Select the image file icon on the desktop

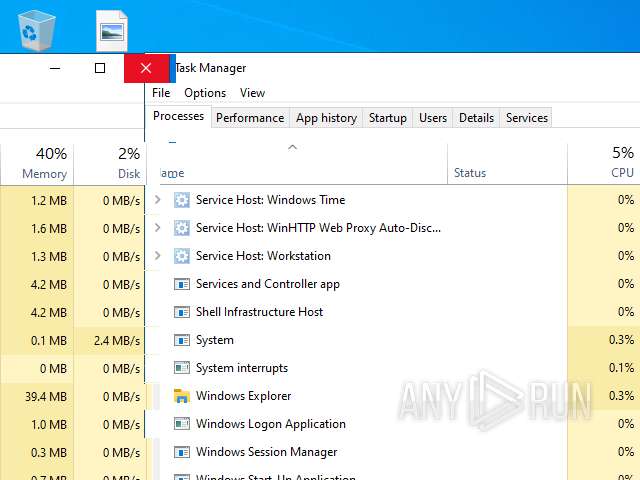(x=112, y=31)
